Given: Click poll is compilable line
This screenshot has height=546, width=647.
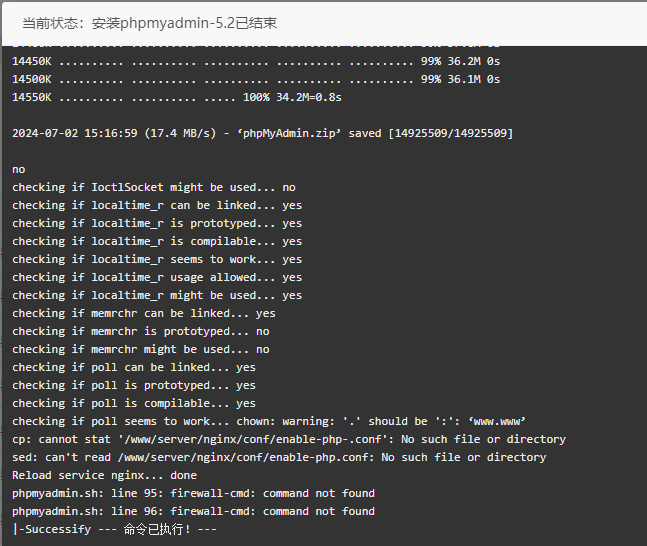Looking at the screenshot, I should pyautogui.click(x=134, y=403).
